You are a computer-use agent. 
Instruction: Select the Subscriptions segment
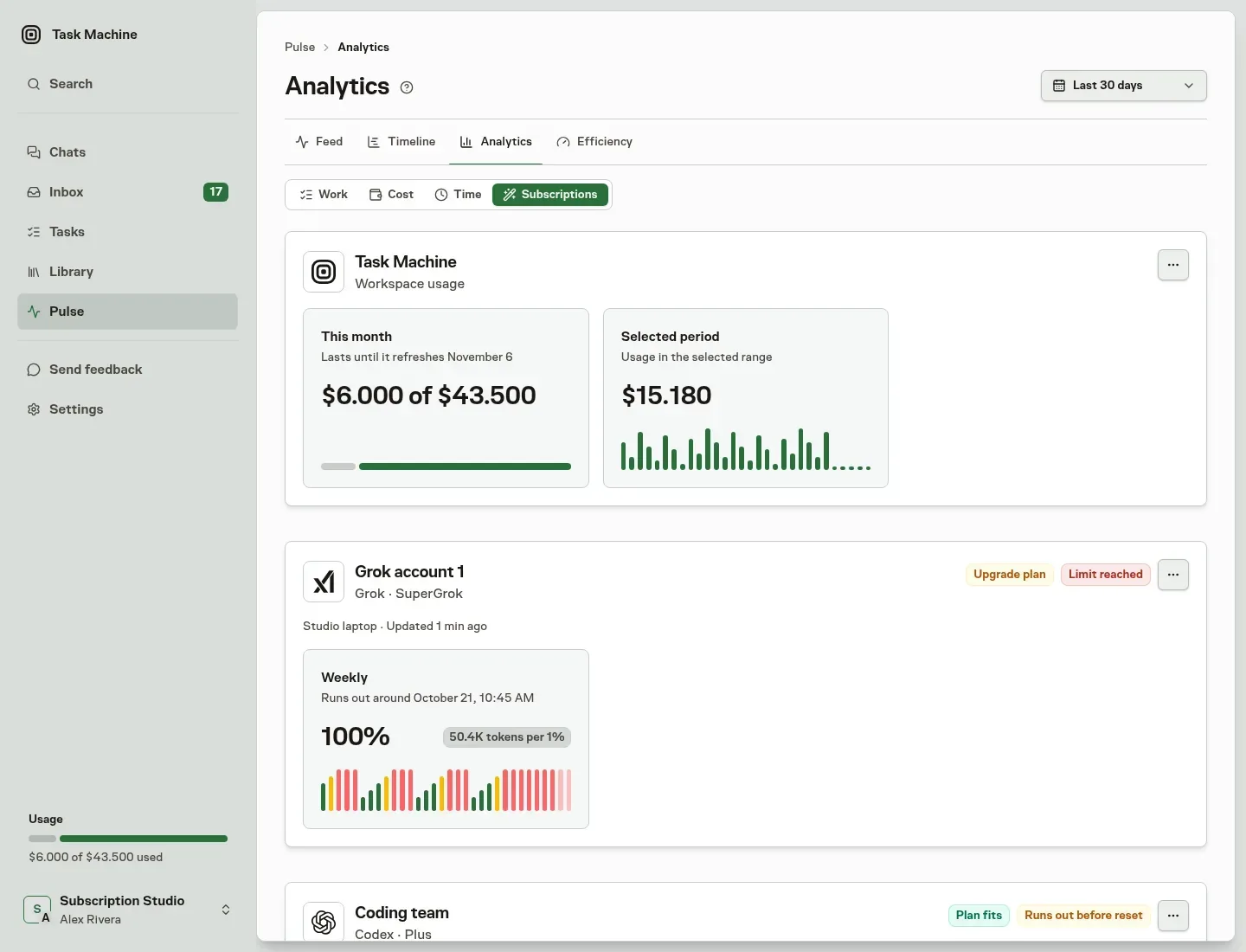550,195
